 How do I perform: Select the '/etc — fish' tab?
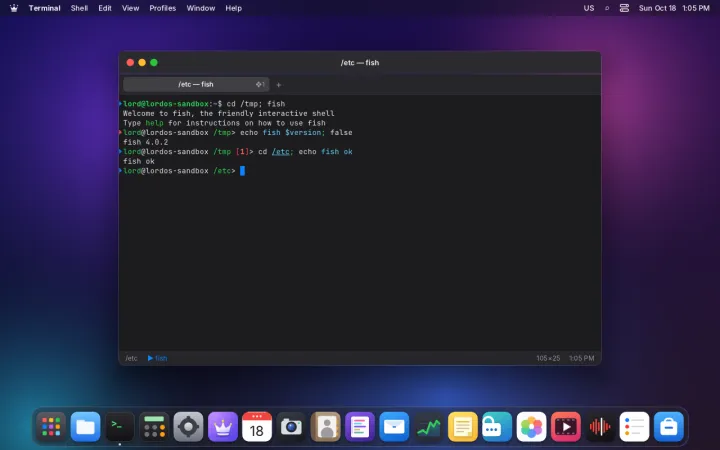pyautogui.click(x=196, y=84)
